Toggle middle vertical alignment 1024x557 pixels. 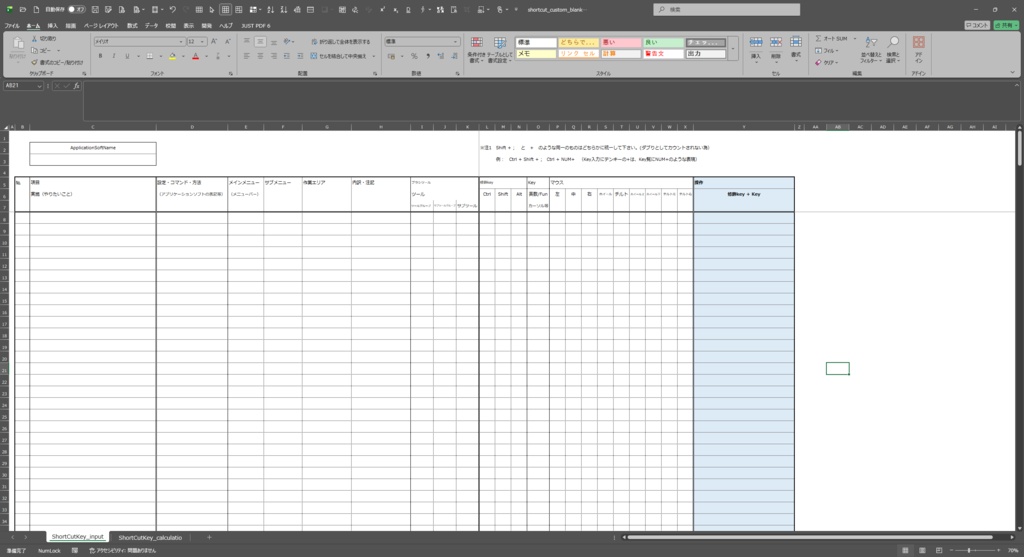pos(260,41)
